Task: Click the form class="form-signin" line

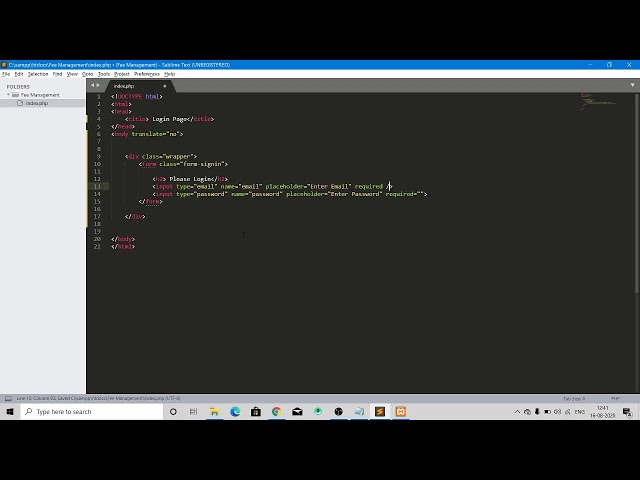Action: (x=183, y=164)
